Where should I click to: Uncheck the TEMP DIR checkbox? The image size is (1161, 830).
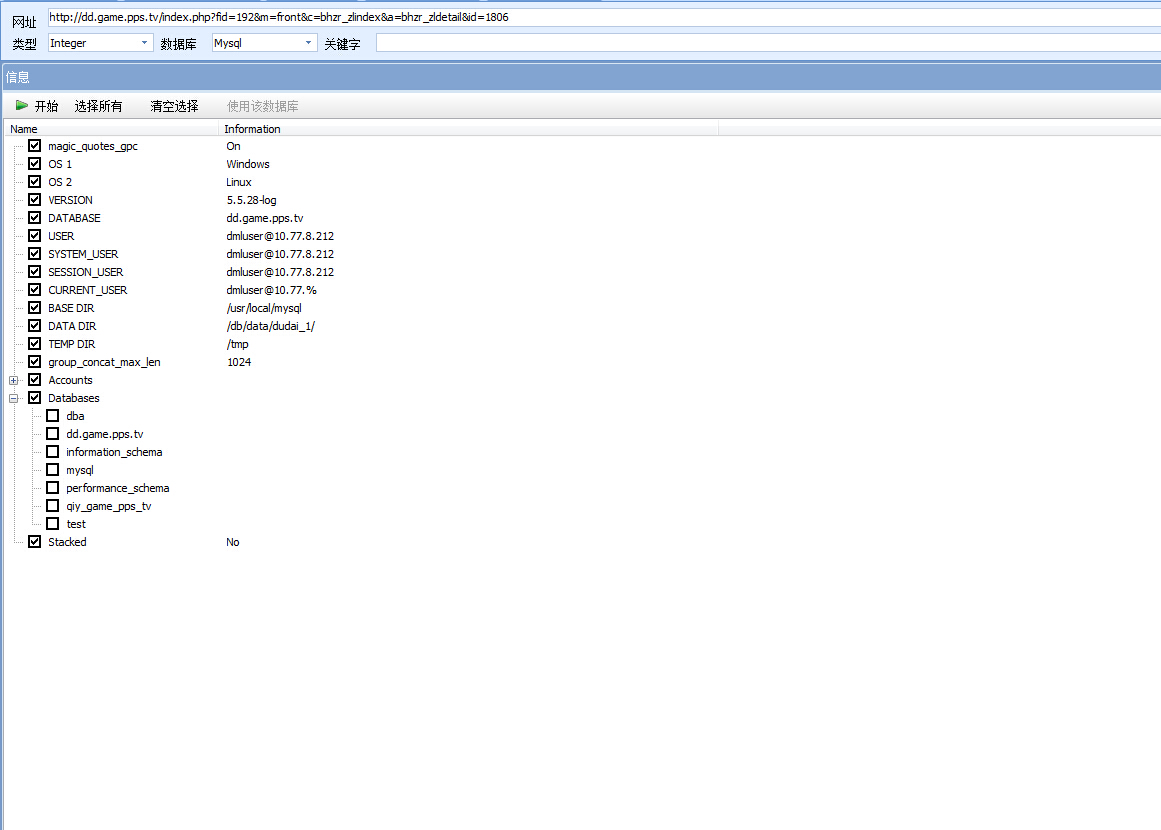click(x=35, y=344)
